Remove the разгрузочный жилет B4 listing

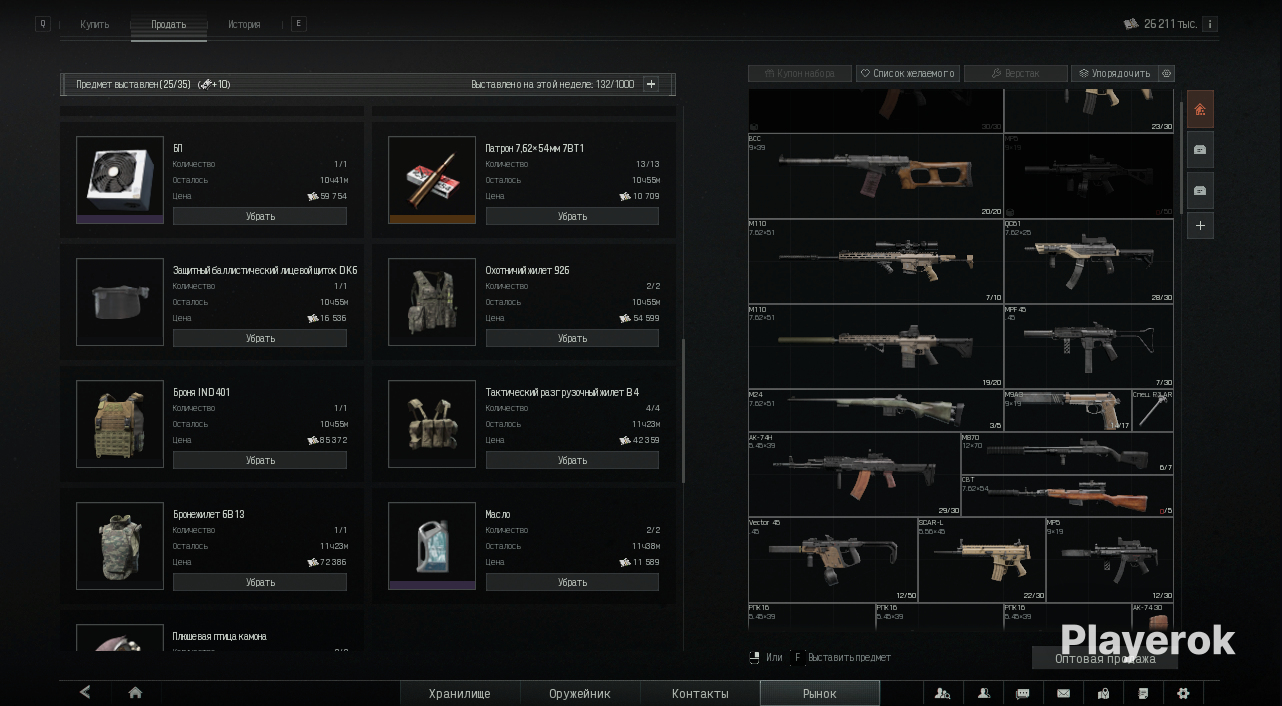pyautogui.click(x=572, y=460)
